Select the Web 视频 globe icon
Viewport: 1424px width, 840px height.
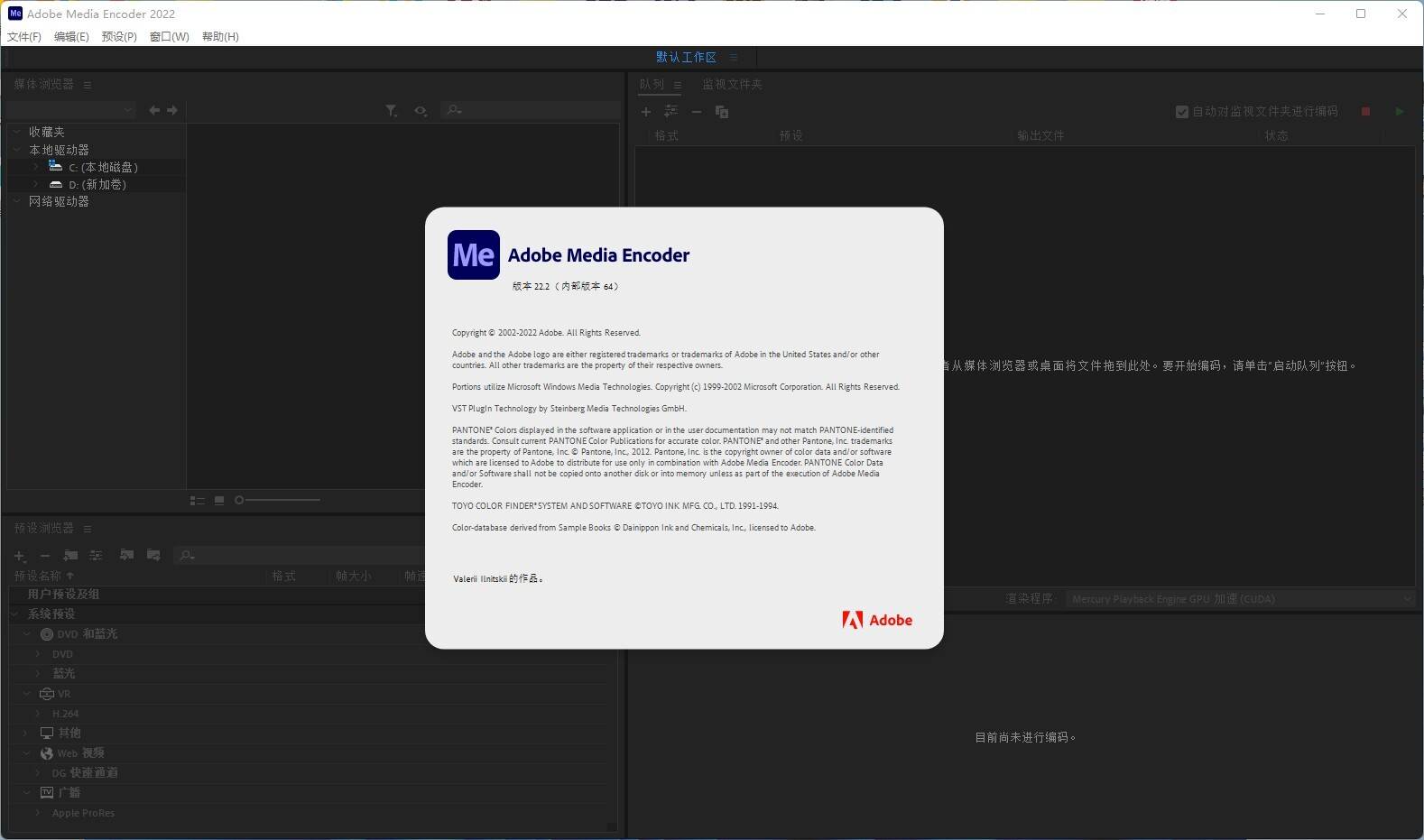click(47, 753)
